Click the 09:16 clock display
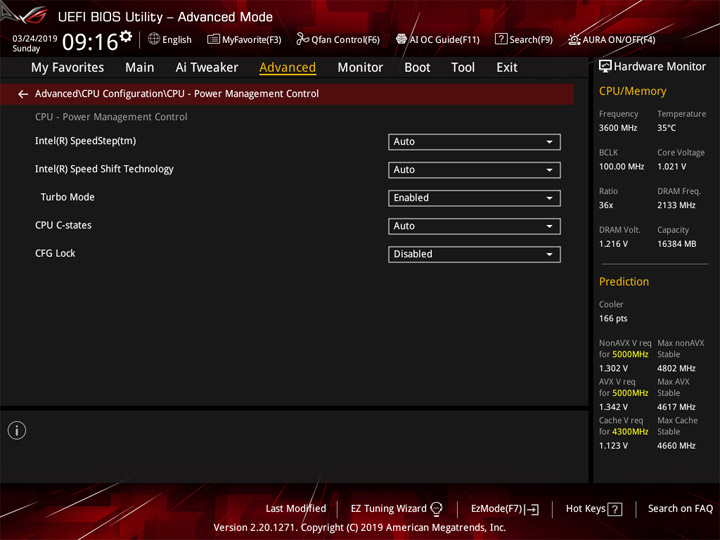The width and height of the screenshot is (720, 540). pyautogui.click(x=90, y=42)
